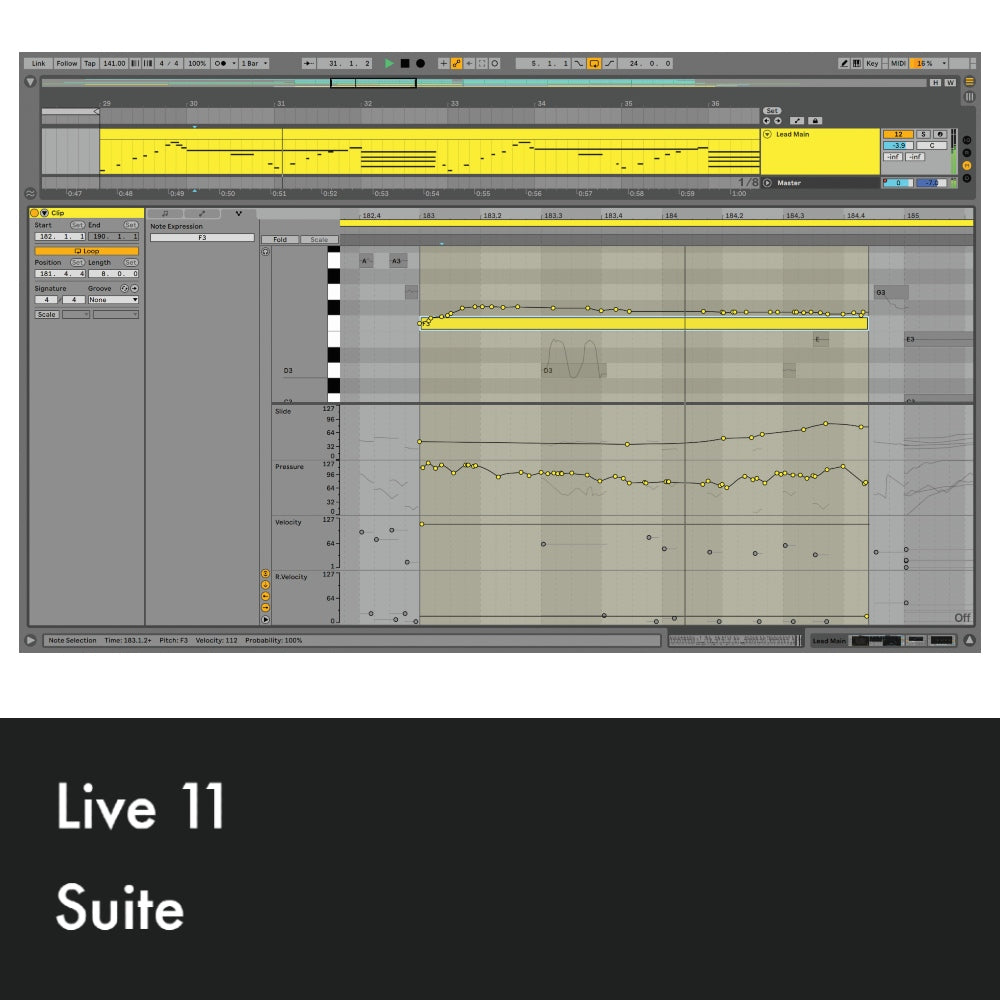Enable the Link toggle
1000x1000 pixels.
(38, 63)
